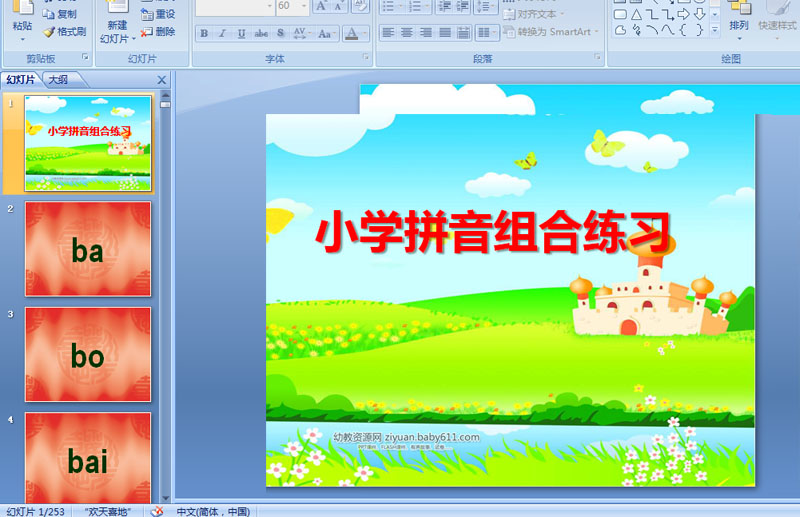
Task: Toggle text shadow (S) formatting
Action: pos(281,34)
